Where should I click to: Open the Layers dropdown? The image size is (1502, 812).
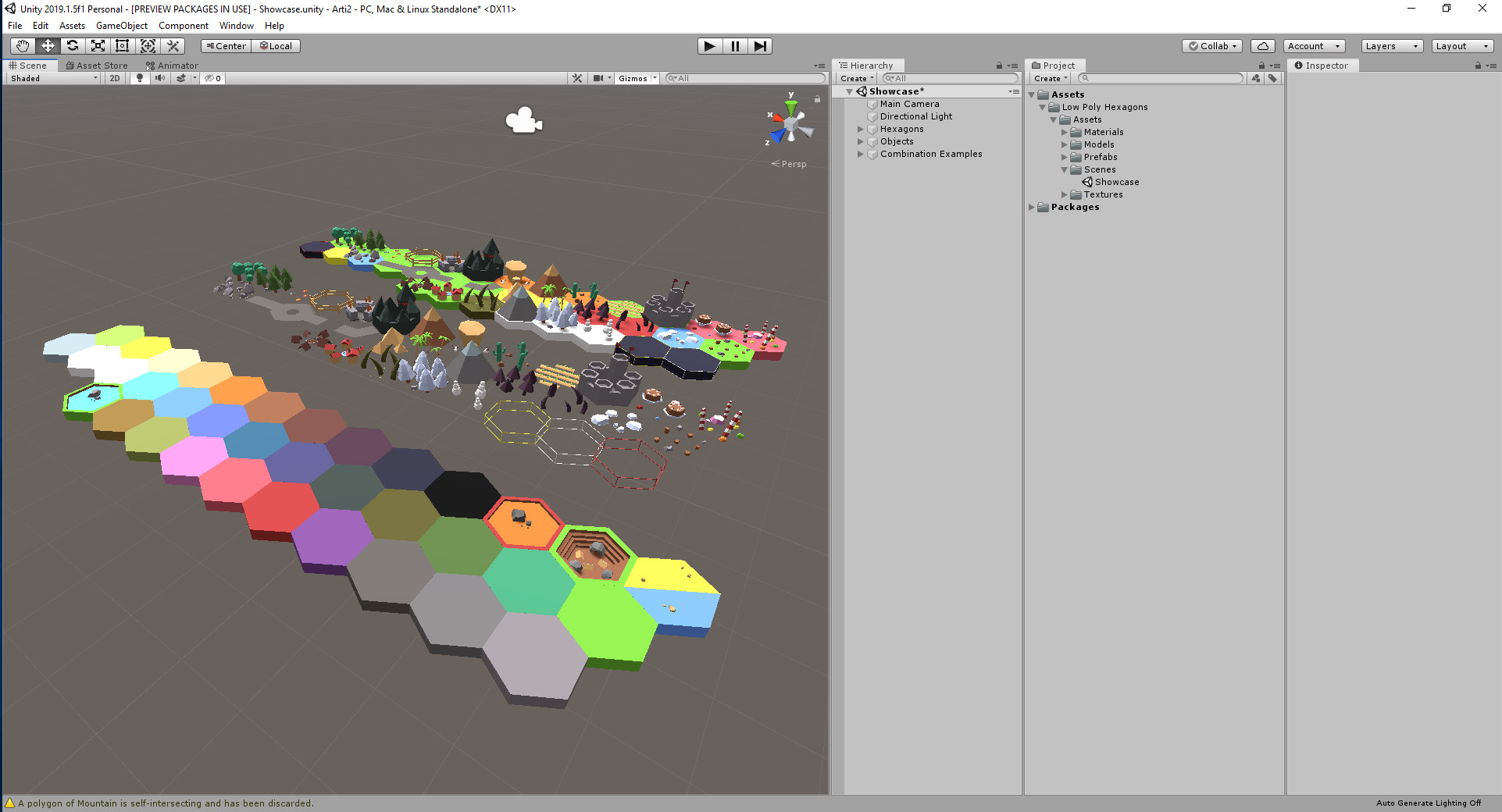pyautogui.click(x=1390, y=45)
